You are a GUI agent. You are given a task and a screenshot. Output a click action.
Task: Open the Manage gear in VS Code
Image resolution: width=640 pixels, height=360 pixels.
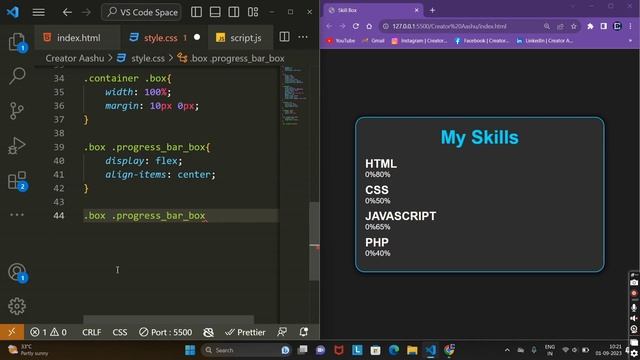coord(17,306)
